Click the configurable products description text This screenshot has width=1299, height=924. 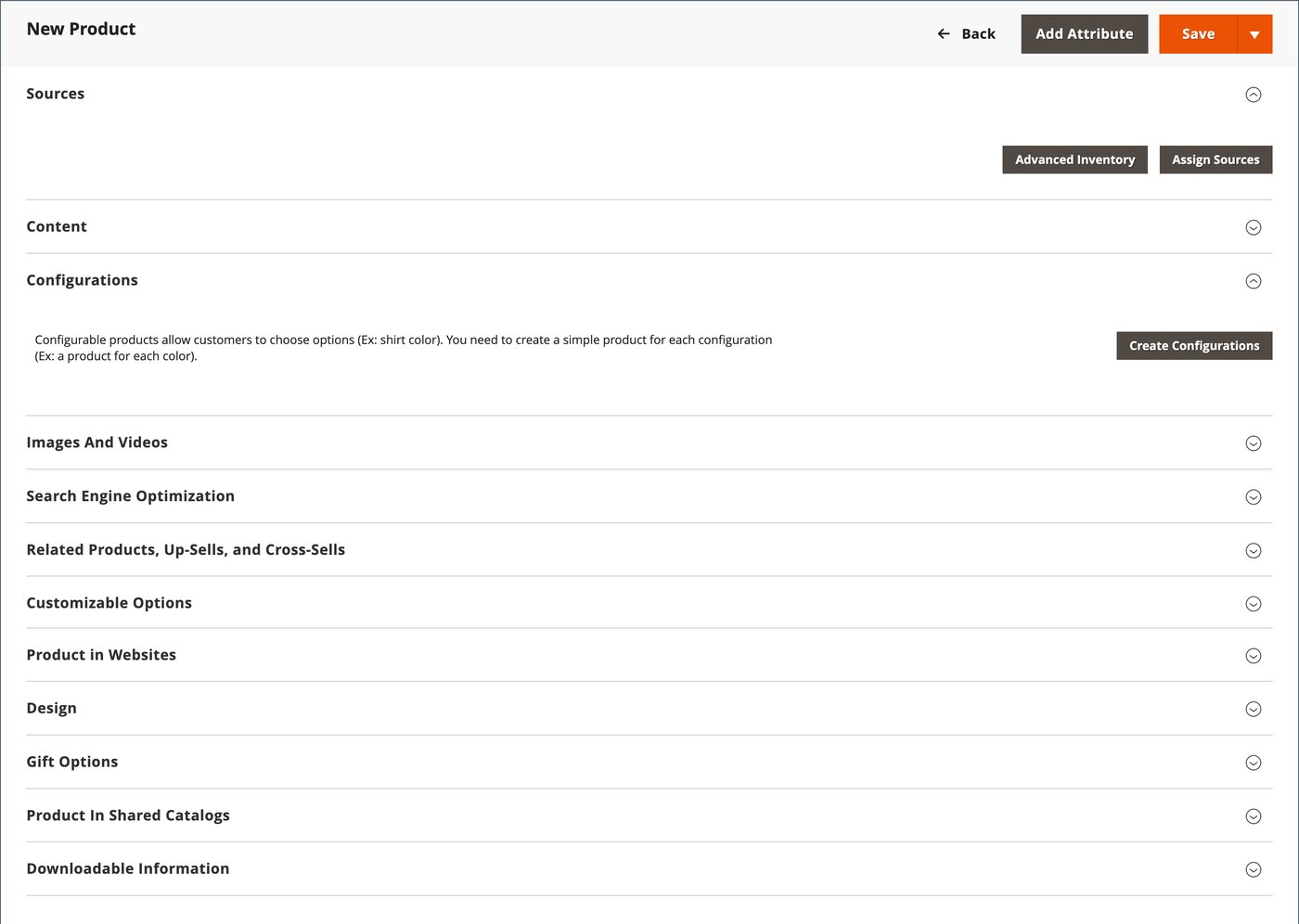click(x=404, y=348)
